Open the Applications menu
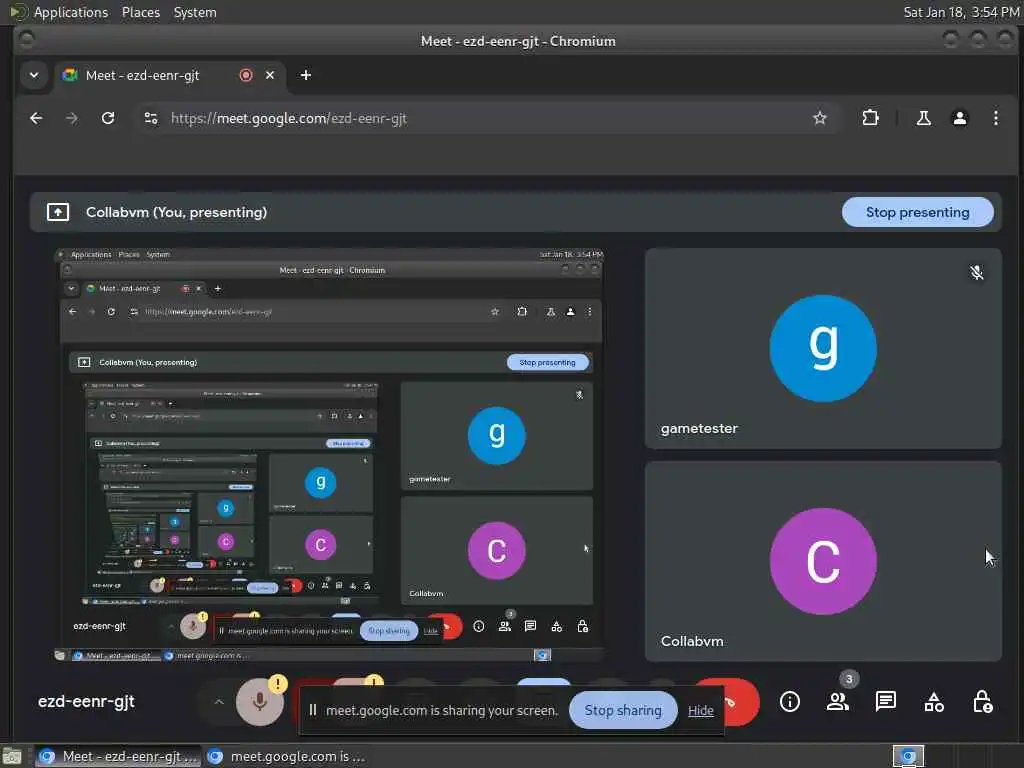This screenshot has width=1024, height=768. tap(71, 12)
